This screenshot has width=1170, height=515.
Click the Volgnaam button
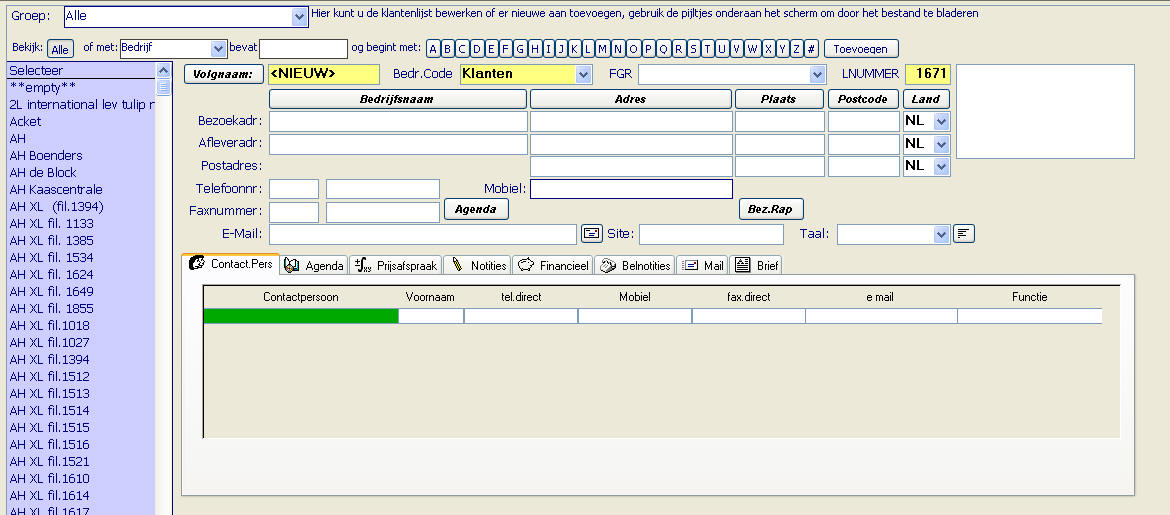[224, 74]
